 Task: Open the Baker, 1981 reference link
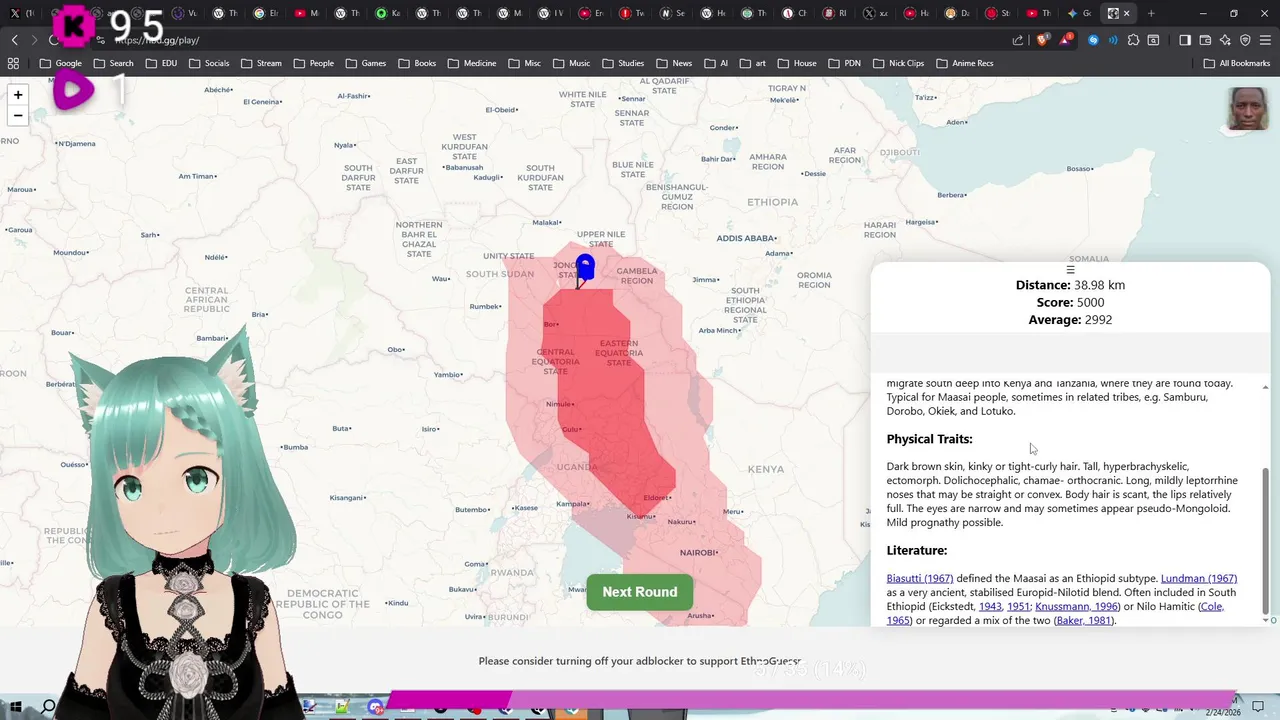(x=1084, y=621)
